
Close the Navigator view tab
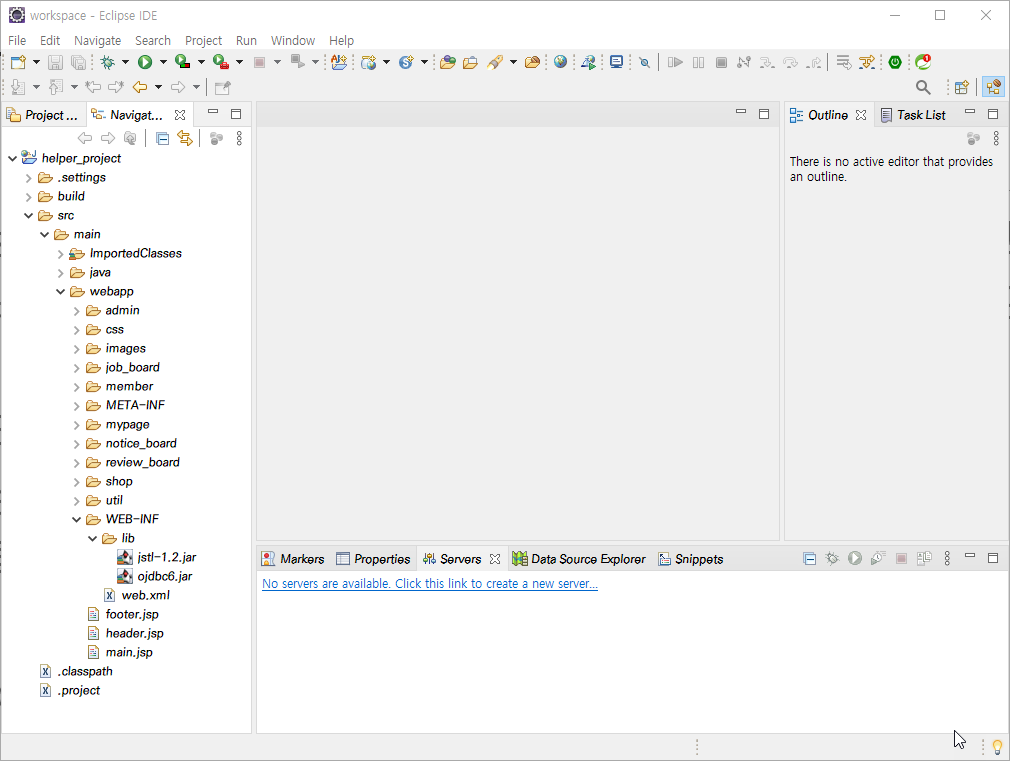[x=180, y=115]
